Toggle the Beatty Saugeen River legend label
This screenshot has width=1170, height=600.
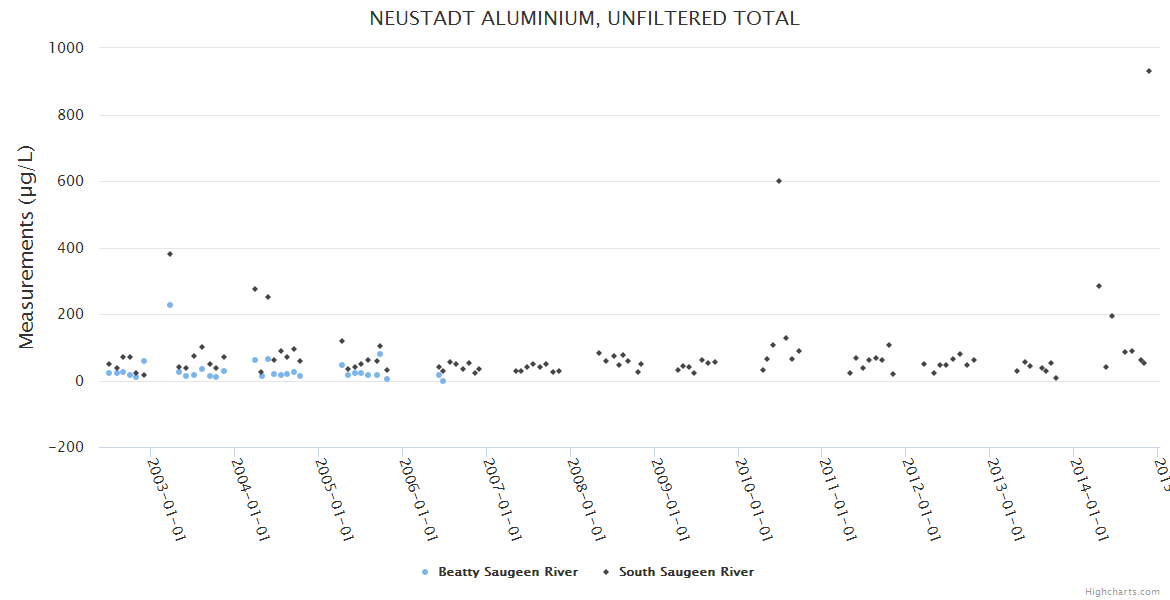coord(508,572)
